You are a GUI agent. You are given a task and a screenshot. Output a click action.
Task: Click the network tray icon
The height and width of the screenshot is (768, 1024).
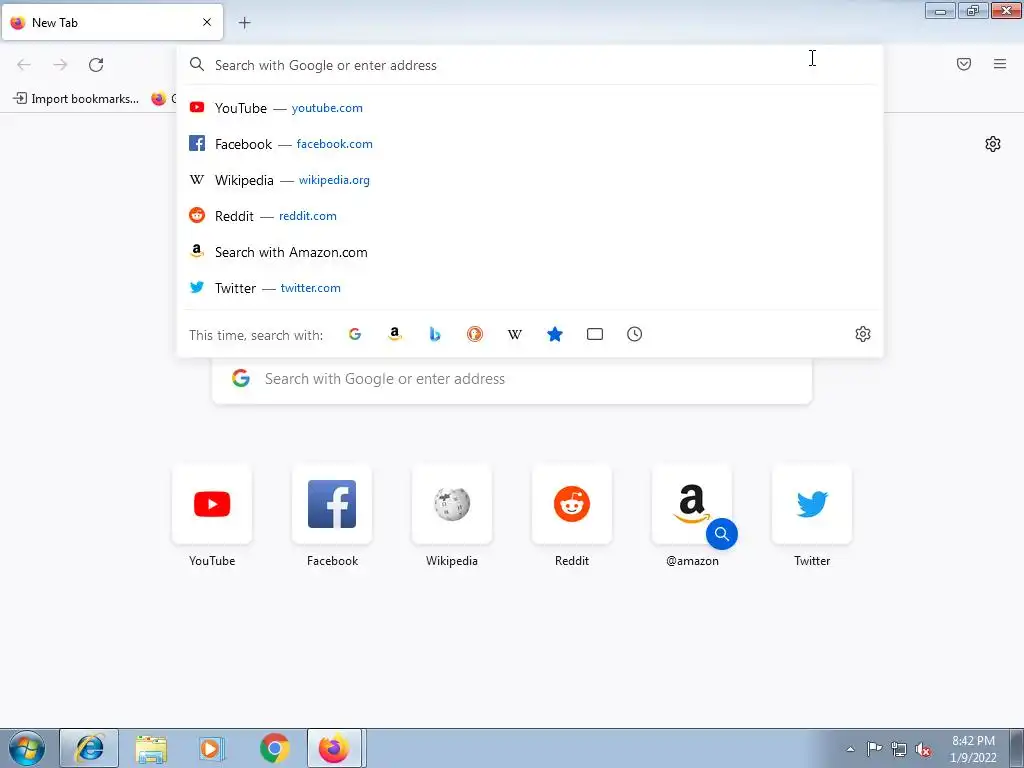tap(899, 749)
